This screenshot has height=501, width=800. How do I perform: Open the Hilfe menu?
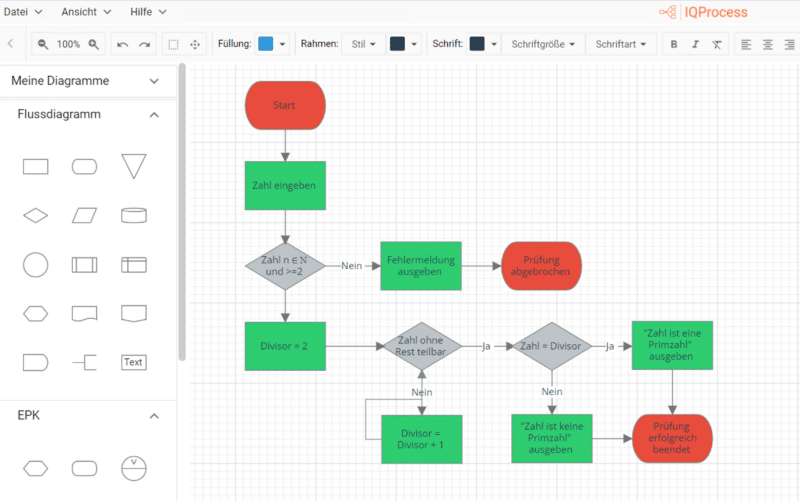click(148, 12)
